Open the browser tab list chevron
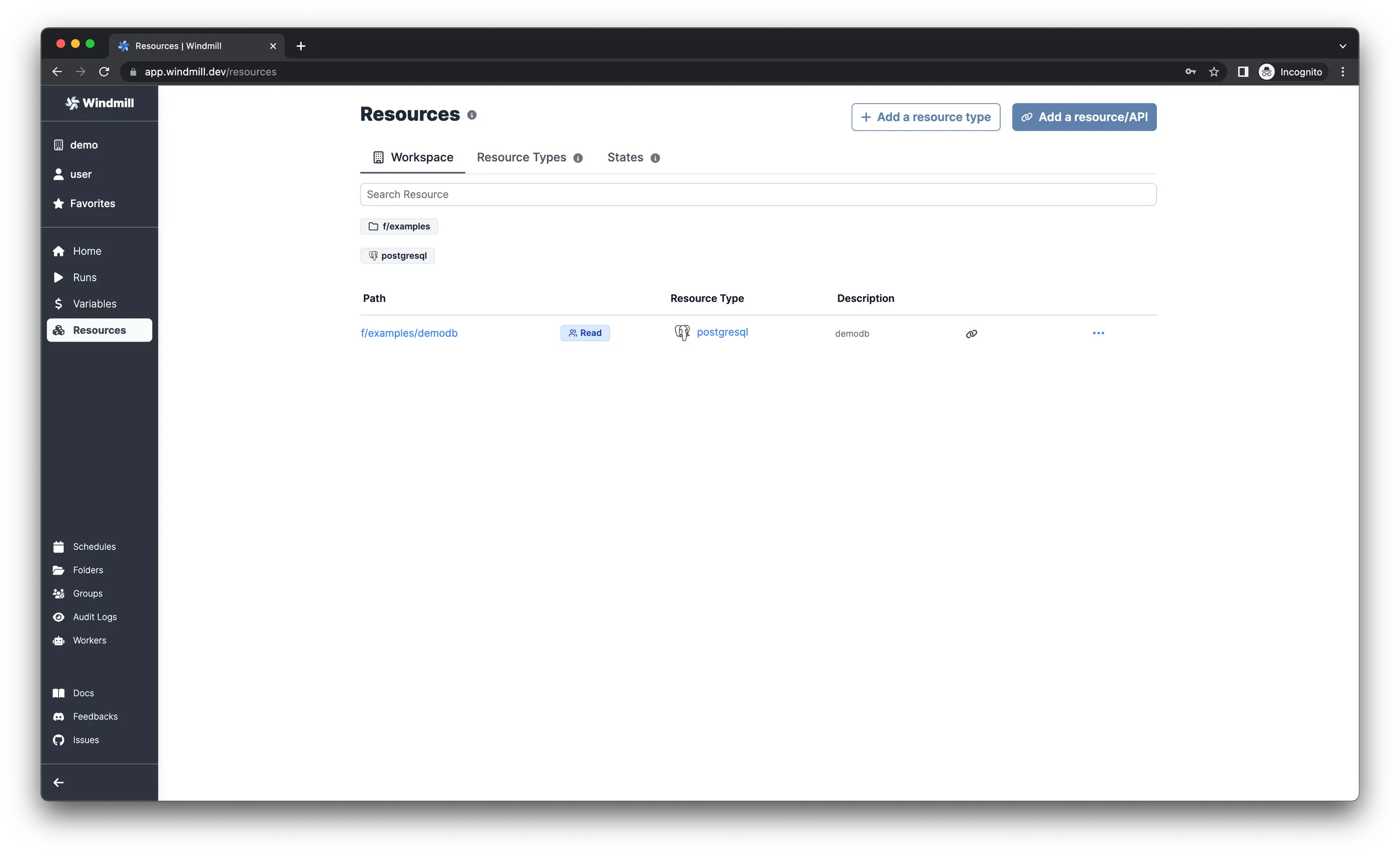This screenshot has height=855, width=1400. point(1343,45)
